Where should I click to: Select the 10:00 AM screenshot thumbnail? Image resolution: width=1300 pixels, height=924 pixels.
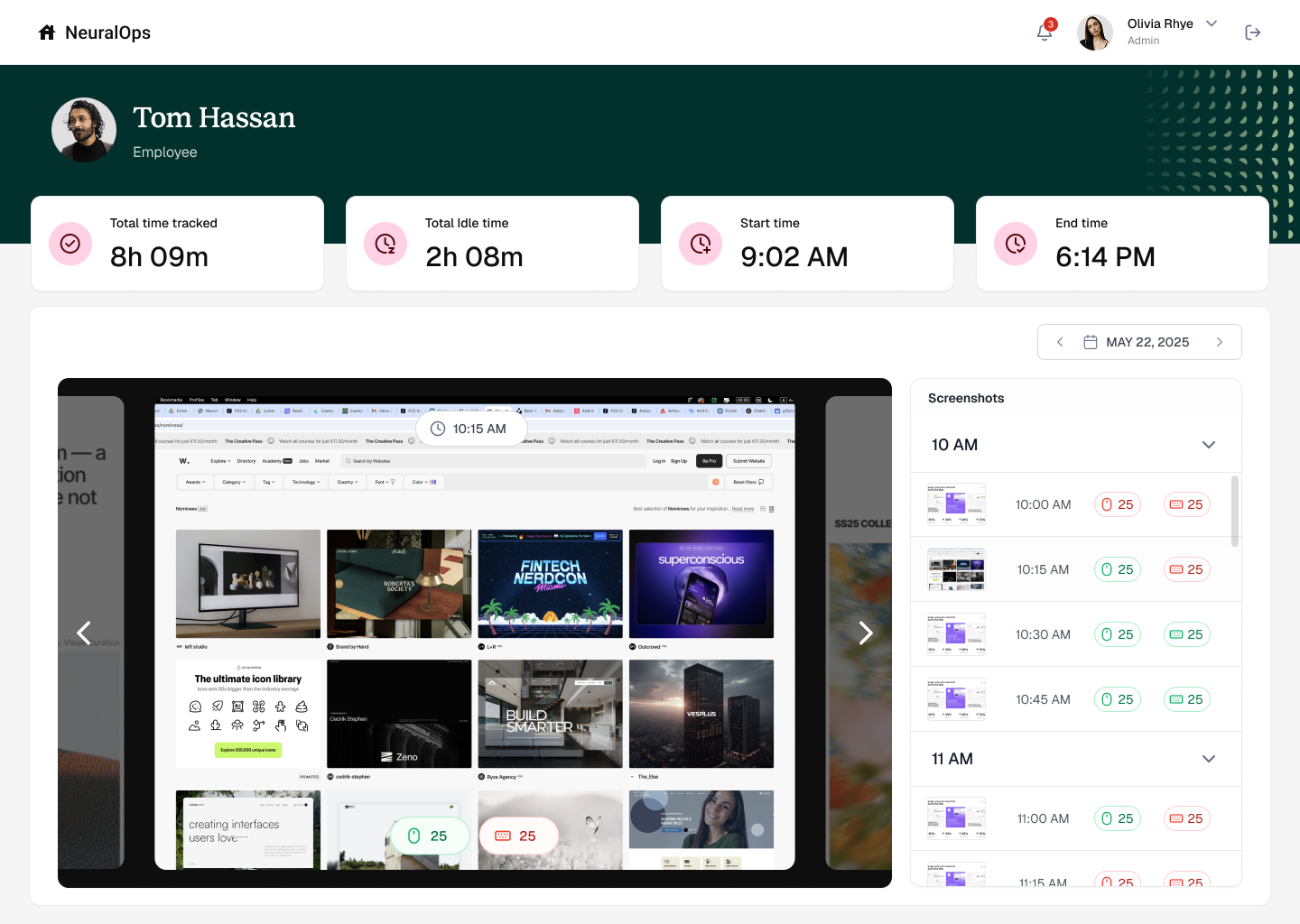956,504
